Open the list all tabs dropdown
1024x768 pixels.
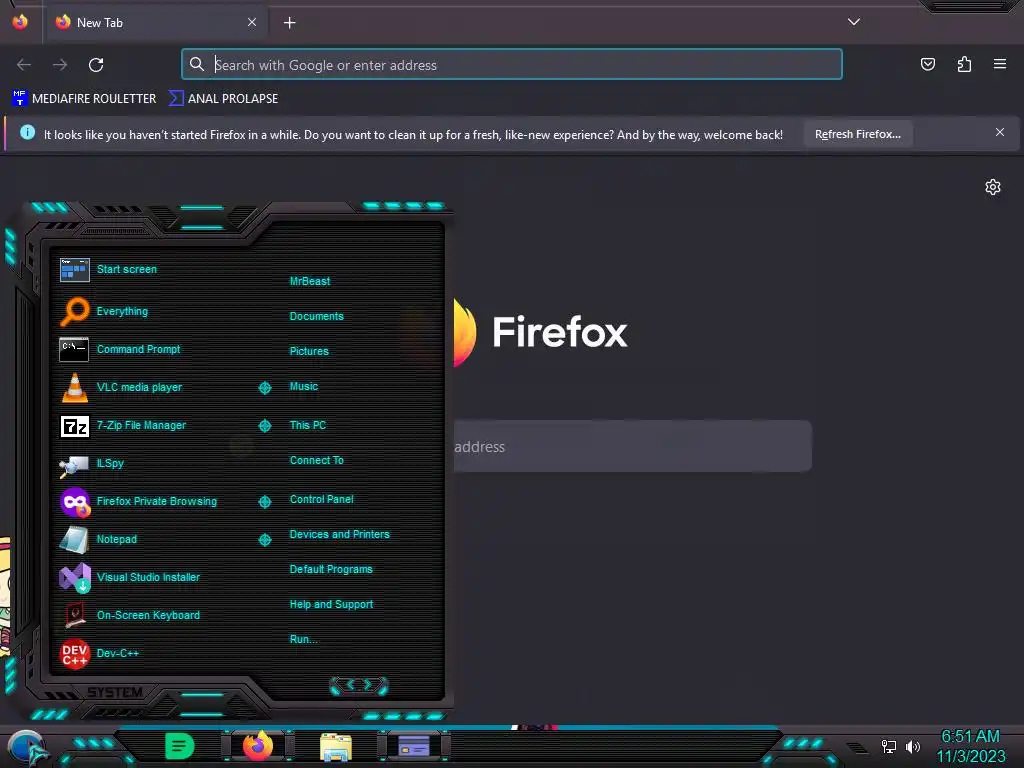click(854, 22)
